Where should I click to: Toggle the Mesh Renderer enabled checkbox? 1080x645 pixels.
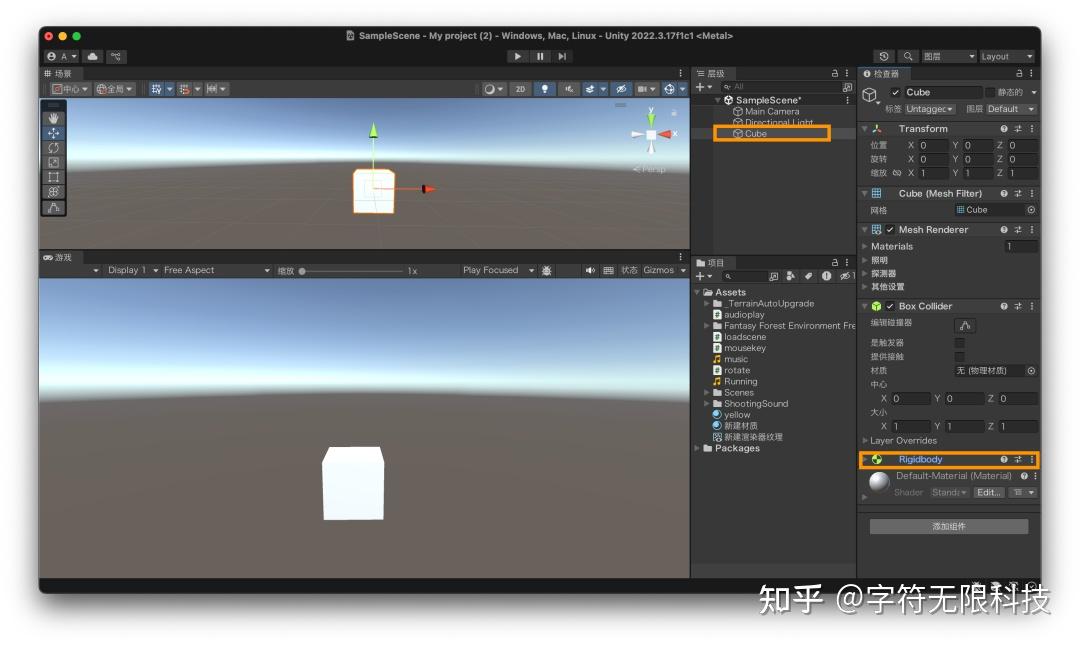pos(890,229)
